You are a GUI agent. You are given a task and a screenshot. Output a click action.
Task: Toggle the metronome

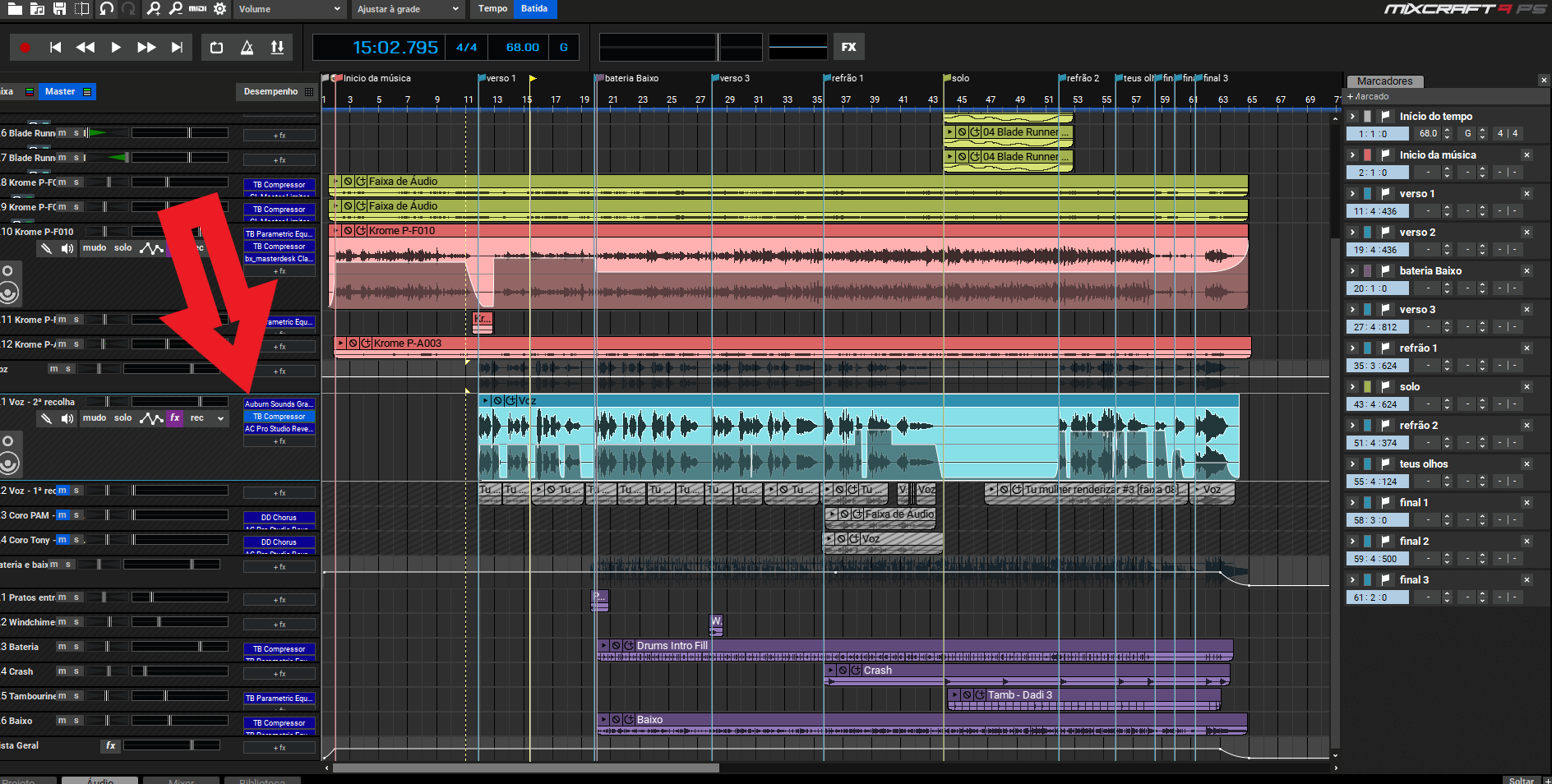pos(247,48)
